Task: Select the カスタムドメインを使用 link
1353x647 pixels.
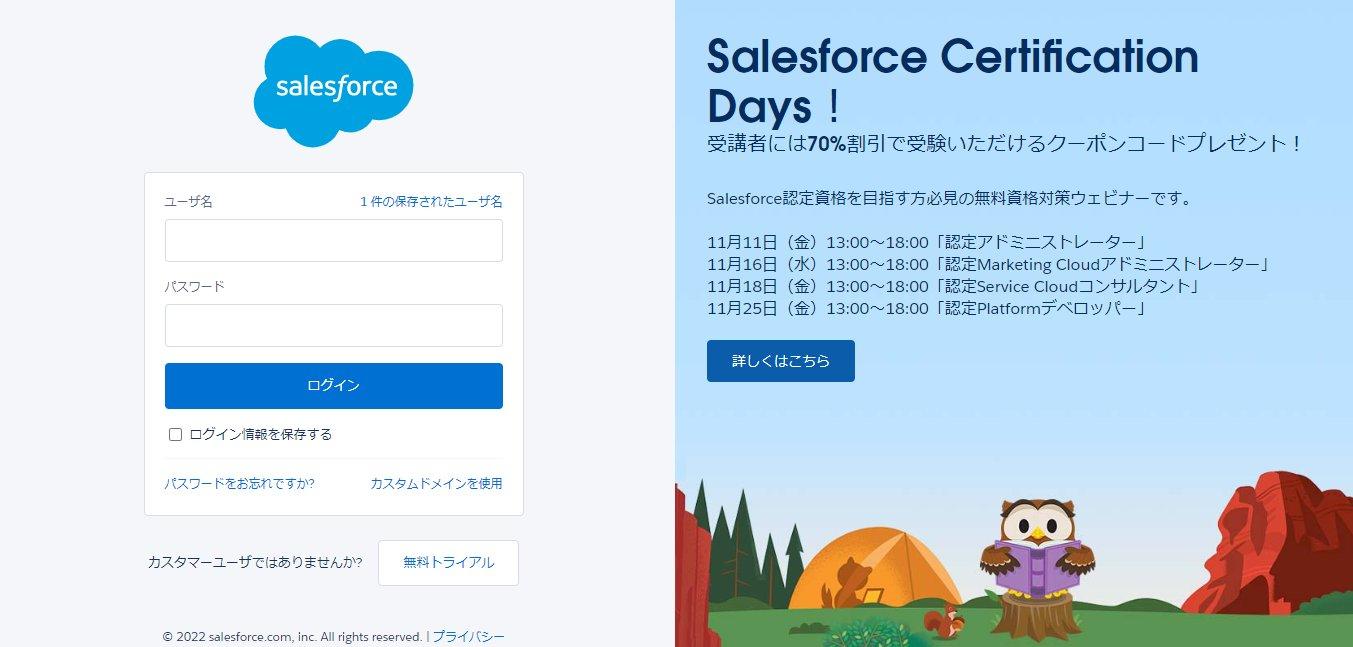Action: coord(436,484)
